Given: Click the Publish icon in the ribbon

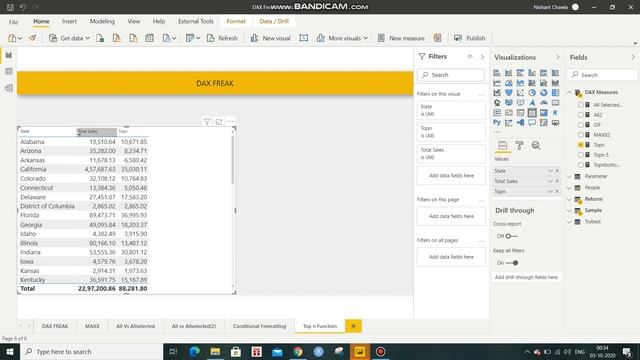Looking at the screenshot, I should (x=458, y=38).
